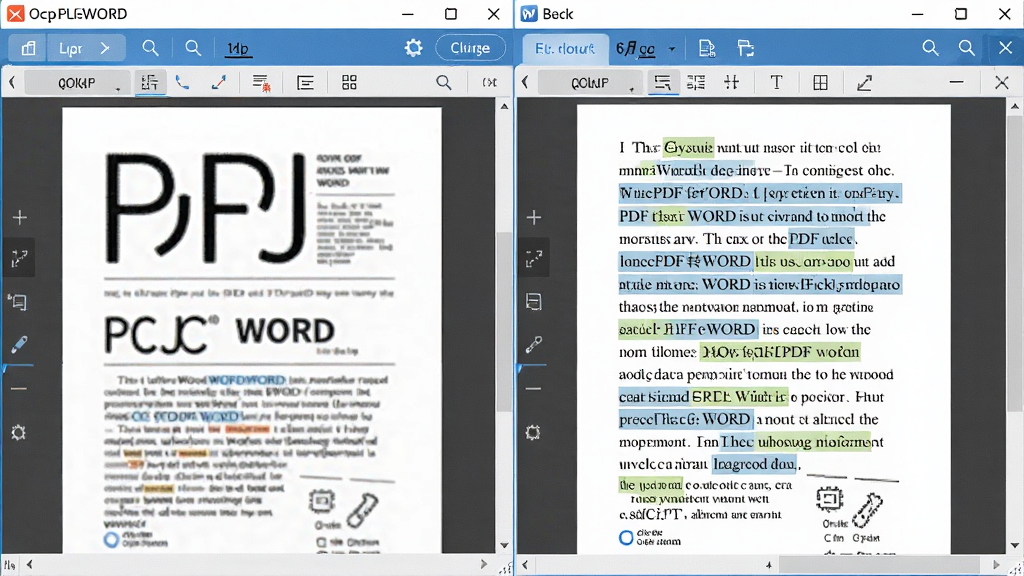The width and height of the screenshot is (1024, 576).
Task: Click the minus icon in Beck sidebar
Action: (533, 389)
